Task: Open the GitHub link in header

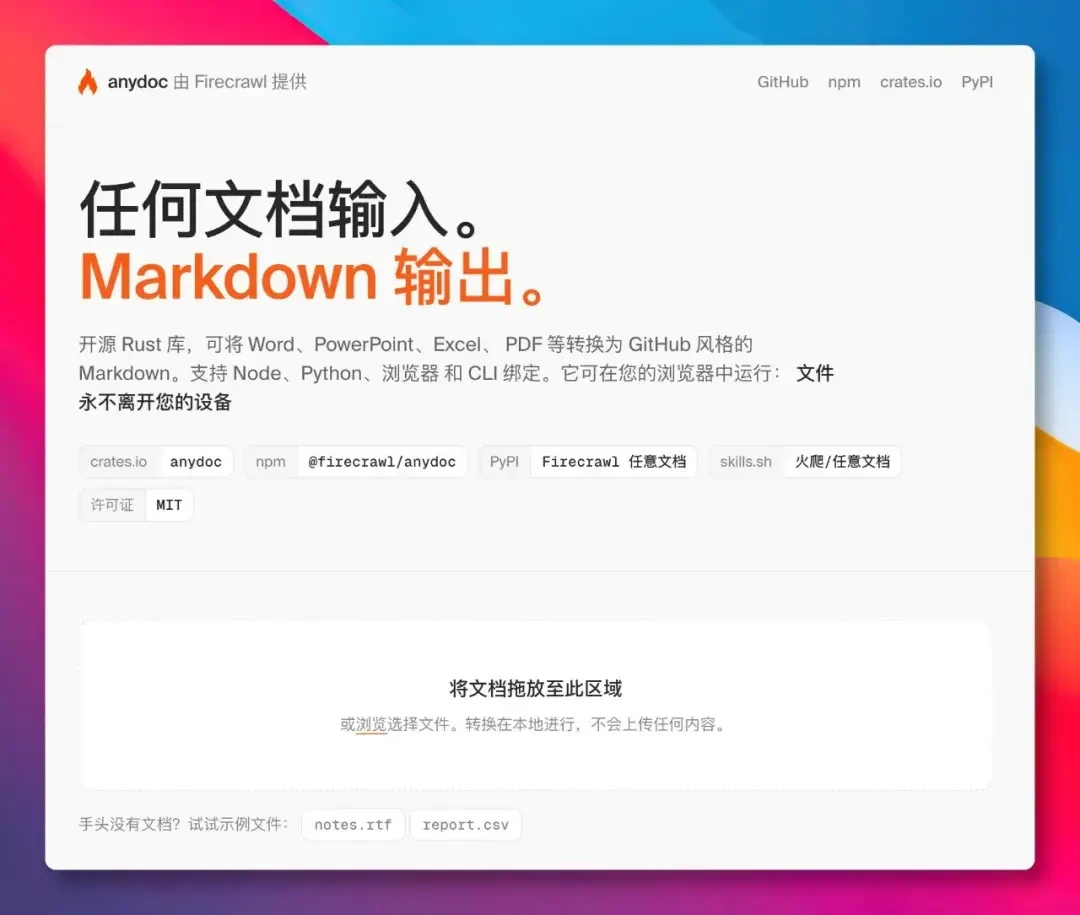Action: pos(782,82)
